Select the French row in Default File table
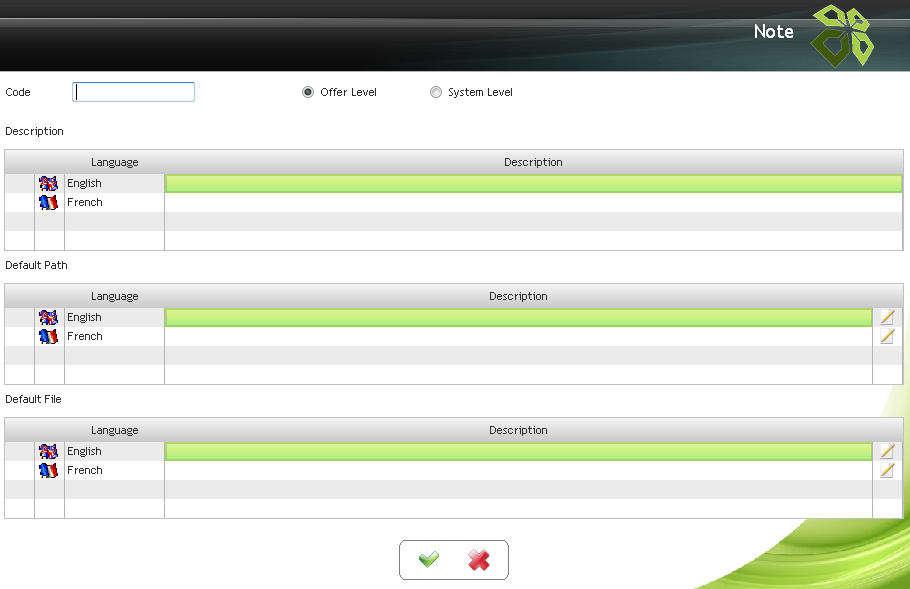The image size is (910, 589). click(x=85, y=470)
